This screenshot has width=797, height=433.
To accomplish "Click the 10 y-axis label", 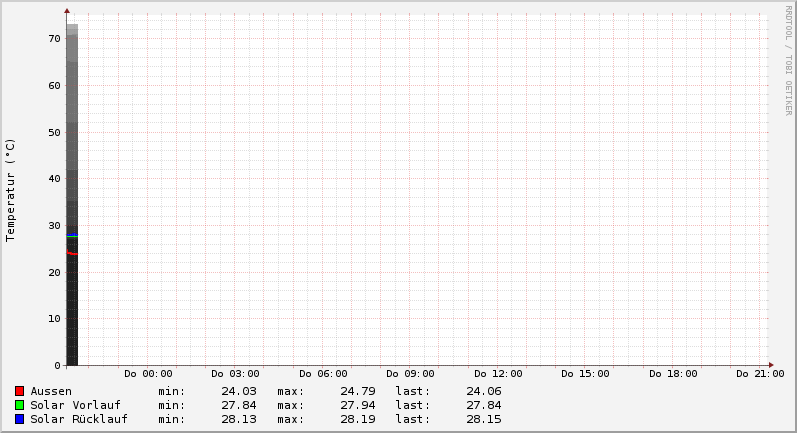I will 54,319.
